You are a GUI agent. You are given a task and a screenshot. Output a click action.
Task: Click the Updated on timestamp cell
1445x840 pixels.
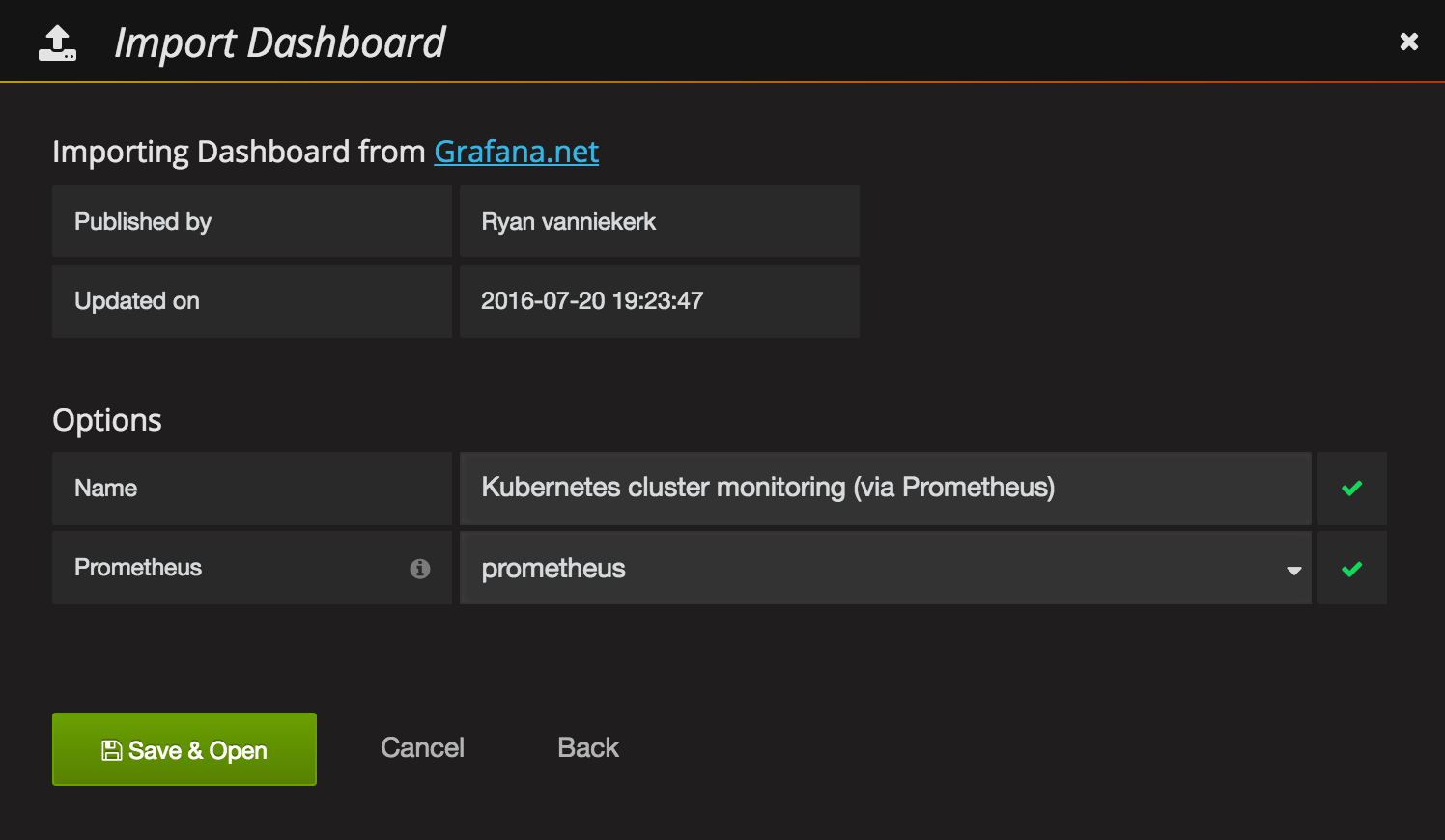(660, 301)
